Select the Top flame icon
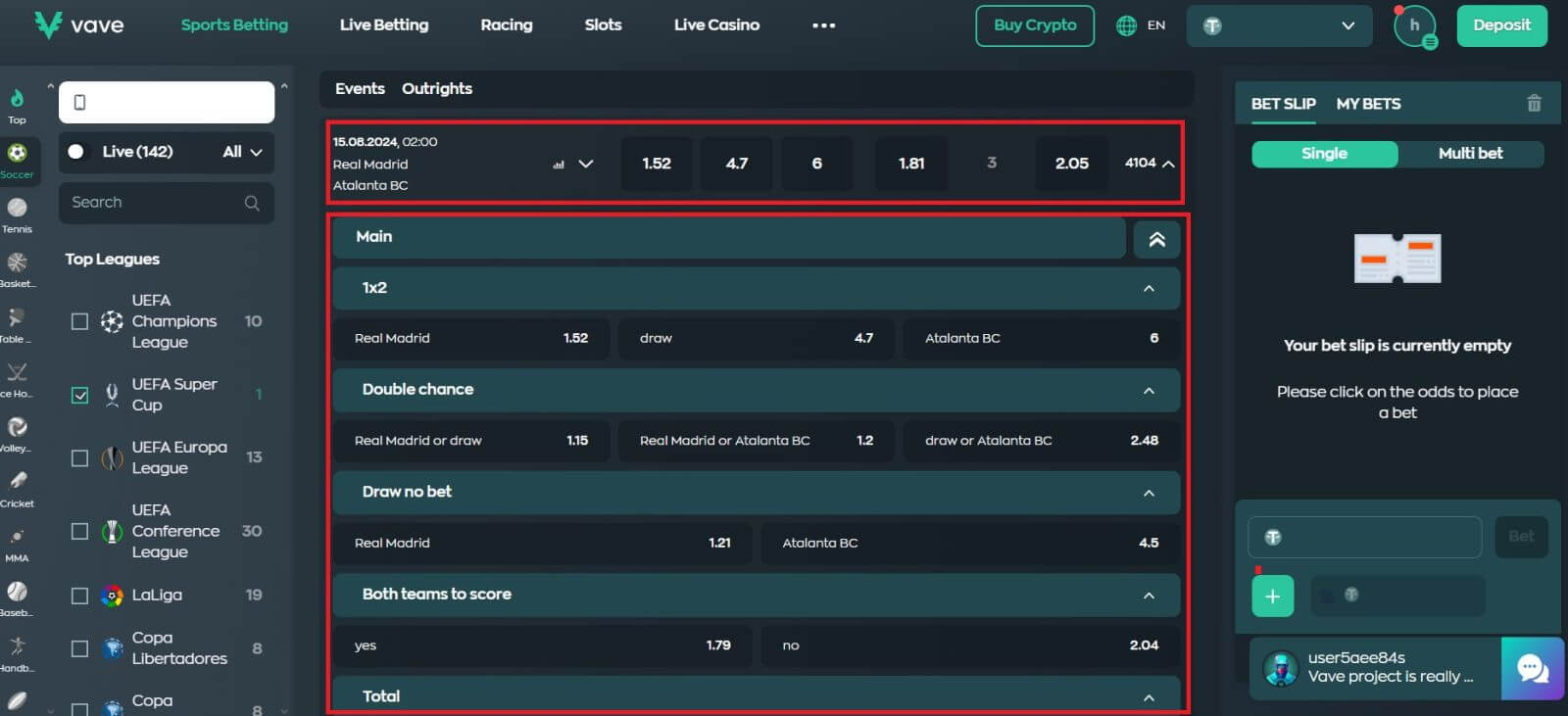This screenshot has height=716, width=1568. (x=17, y=98)
